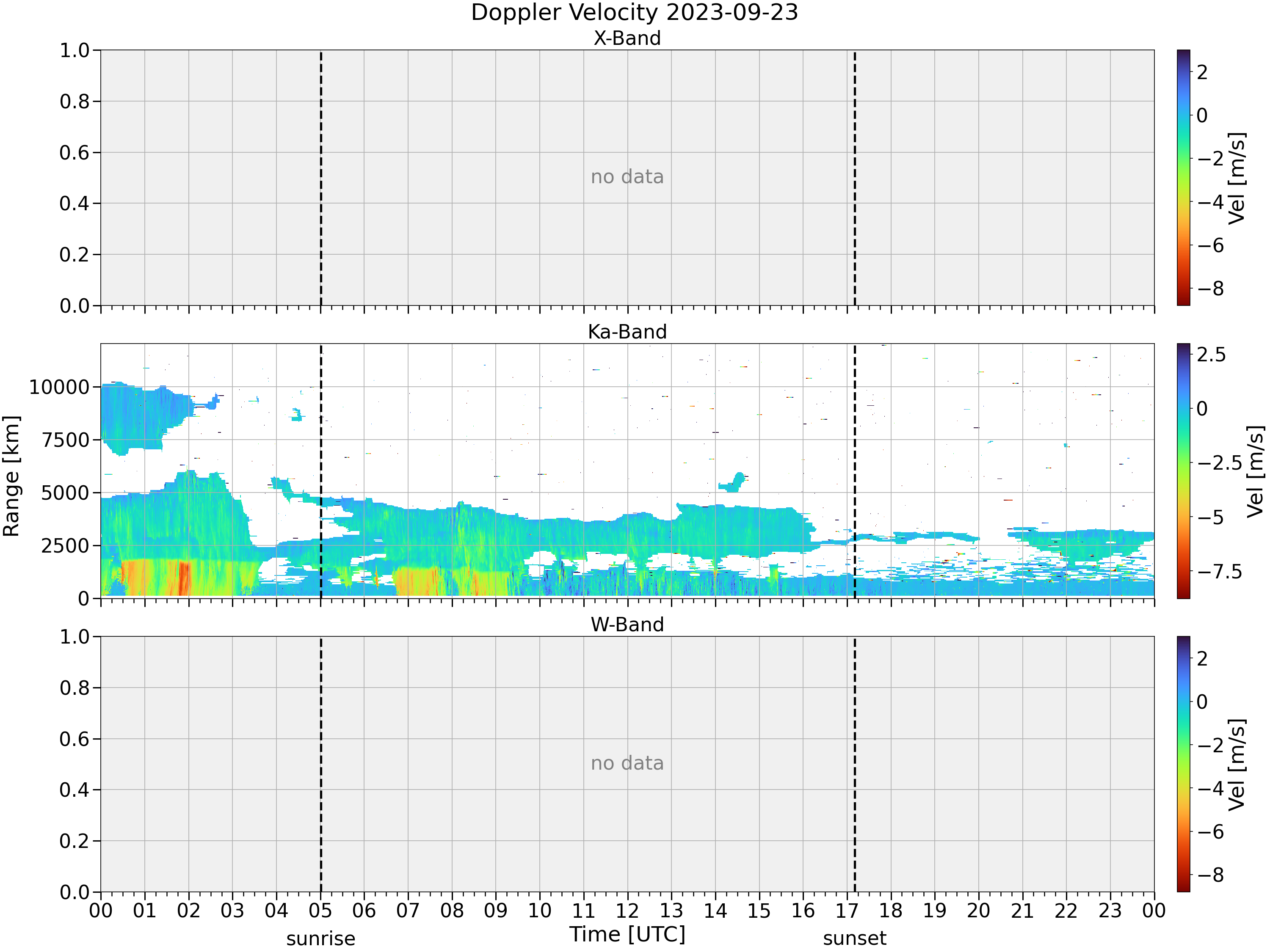Click the Ka-Band panel title
Viewport: 1270px width, 952px height.
point(627,332)
